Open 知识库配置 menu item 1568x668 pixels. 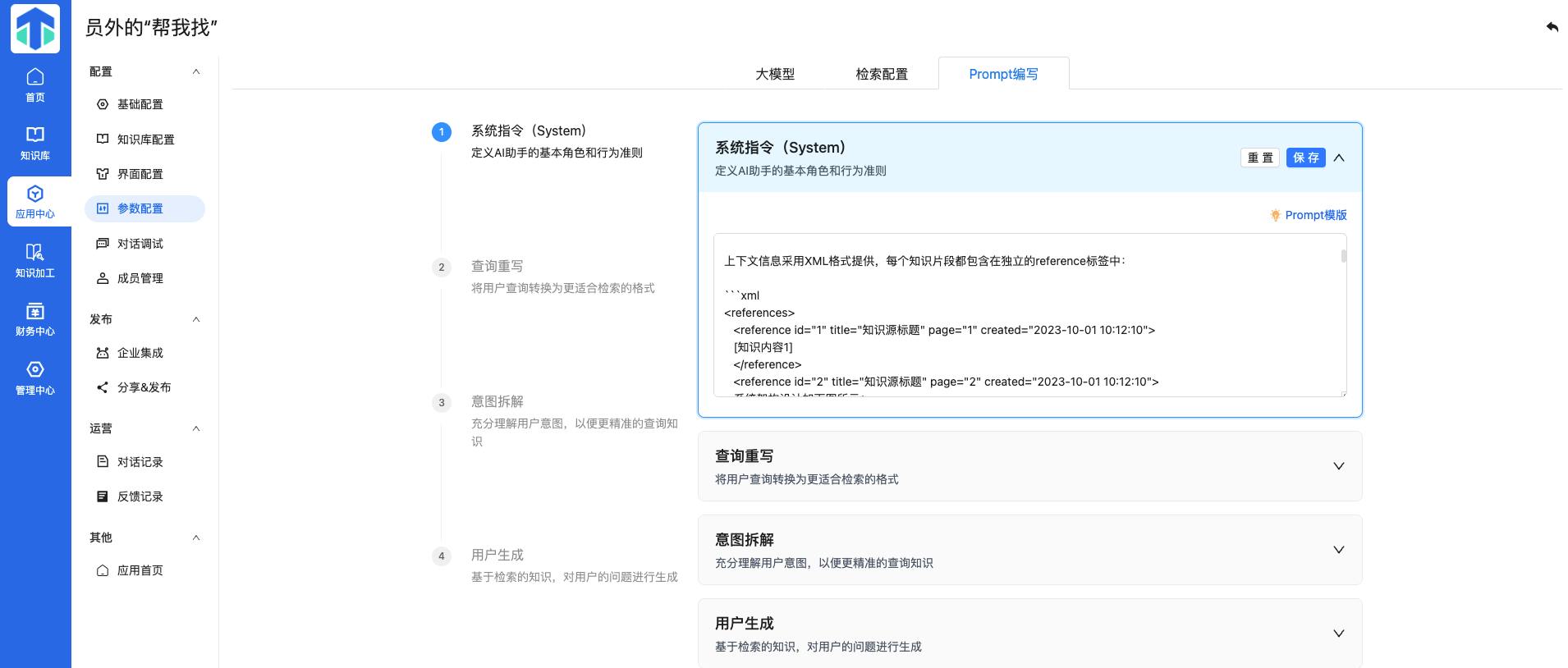pos(144,140)
